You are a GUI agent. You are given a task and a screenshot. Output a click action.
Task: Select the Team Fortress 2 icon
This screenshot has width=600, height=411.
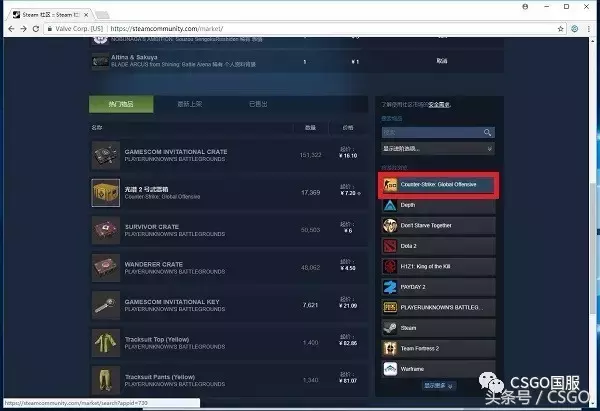coord(390,349)
